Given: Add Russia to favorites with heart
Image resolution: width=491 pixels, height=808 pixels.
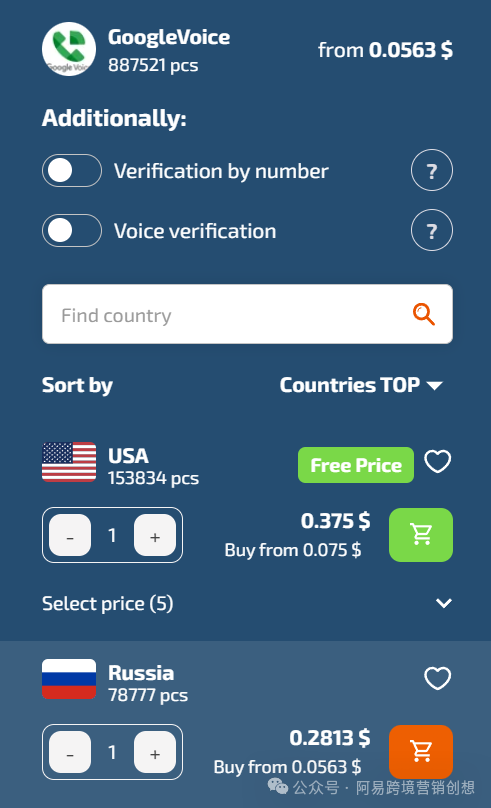Looking at the screenshot, I should coord(437,678).
